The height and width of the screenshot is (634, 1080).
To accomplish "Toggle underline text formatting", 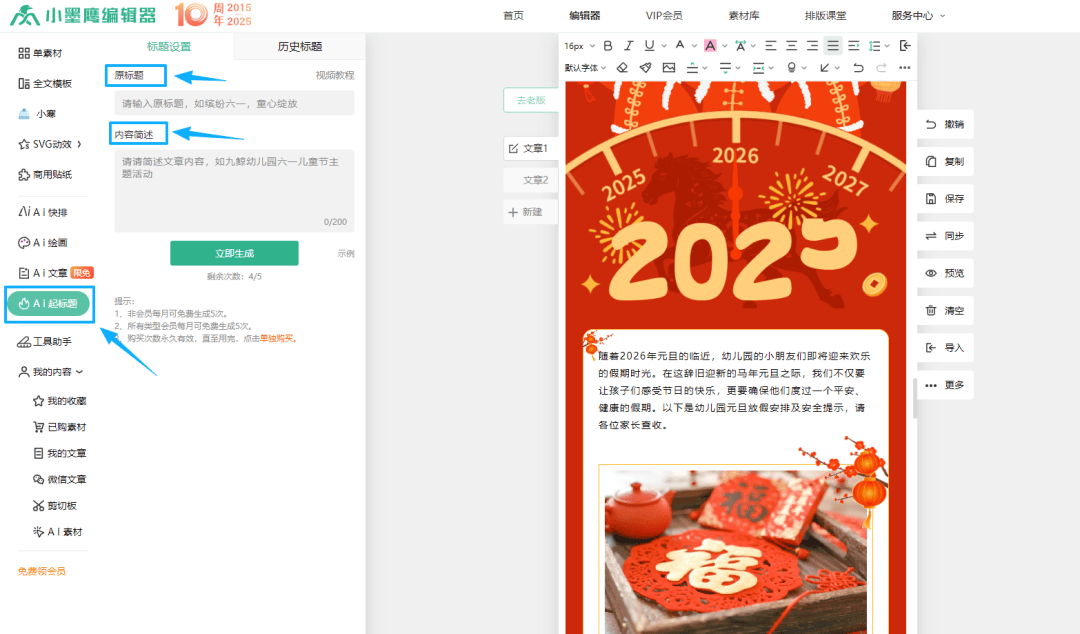I will click(649, 46).
